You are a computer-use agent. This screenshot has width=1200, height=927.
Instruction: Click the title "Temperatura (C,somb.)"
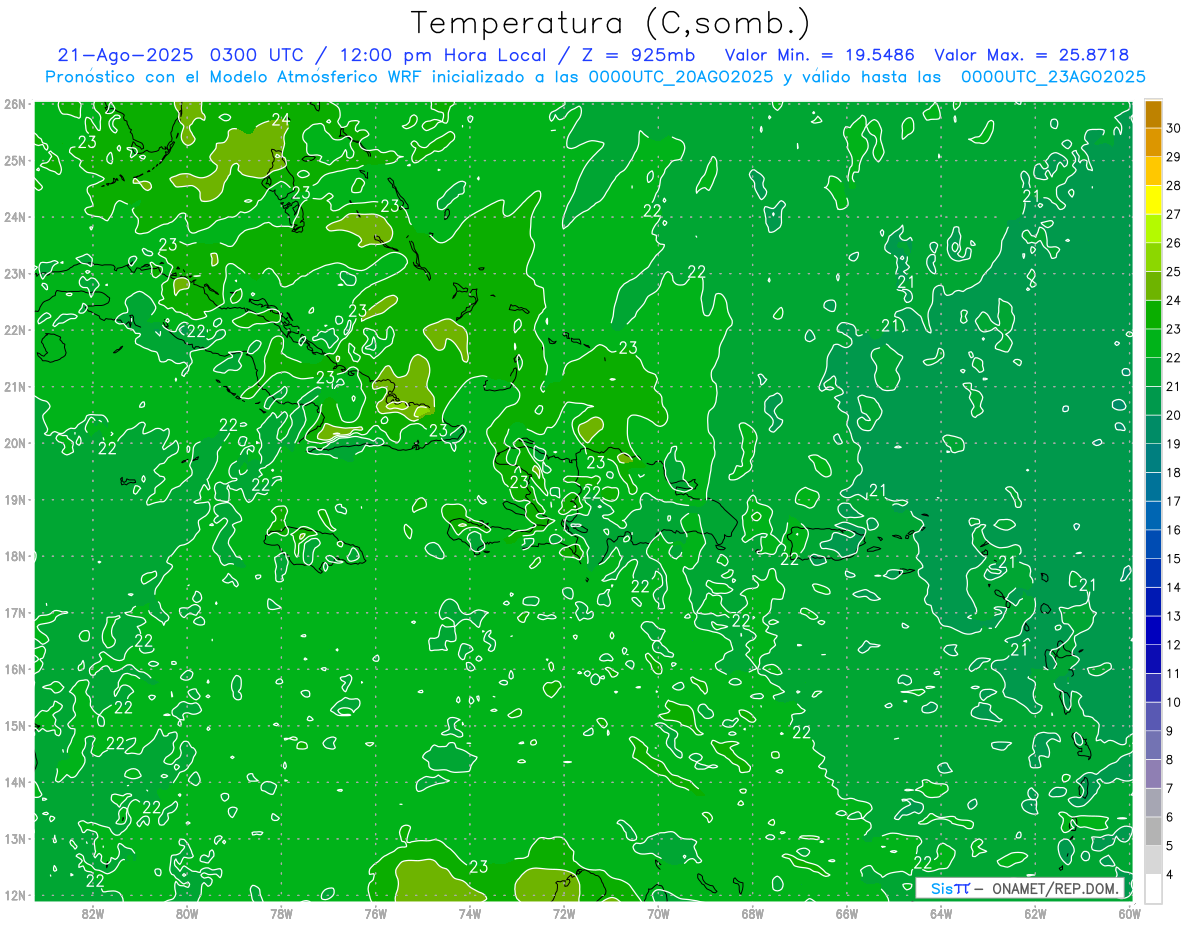coord(611,23)
